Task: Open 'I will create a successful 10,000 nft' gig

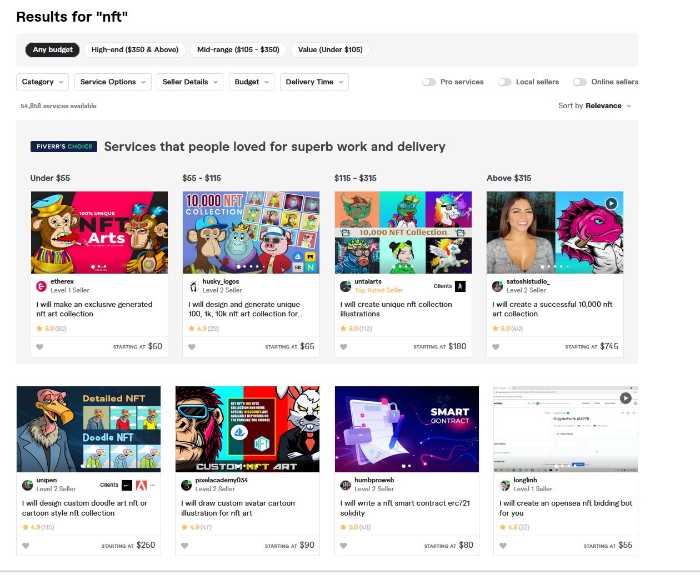Action: [x=552, y=309]
